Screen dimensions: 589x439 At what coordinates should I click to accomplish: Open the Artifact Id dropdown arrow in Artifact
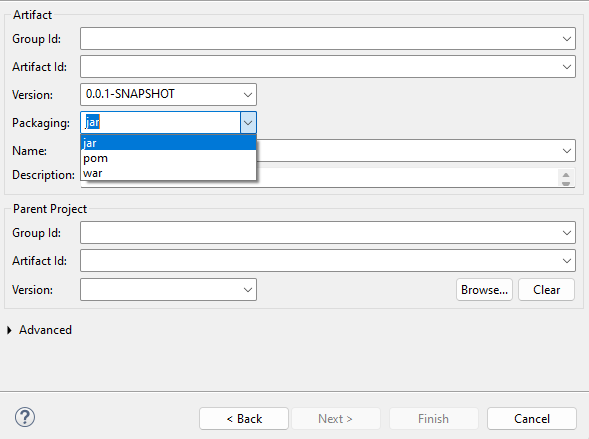point(567,67)
